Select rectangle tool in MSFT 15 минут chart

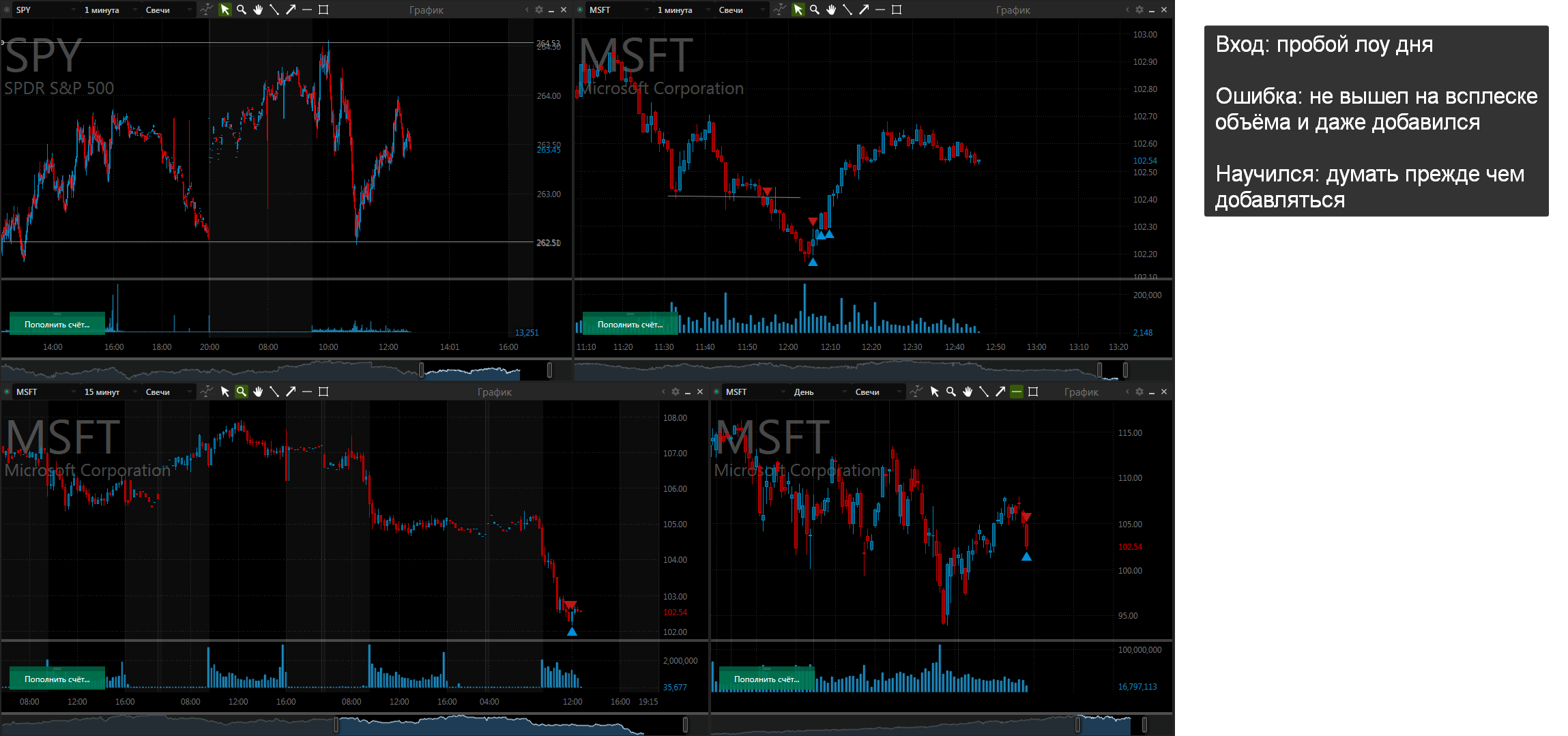(x=323, y=392)
